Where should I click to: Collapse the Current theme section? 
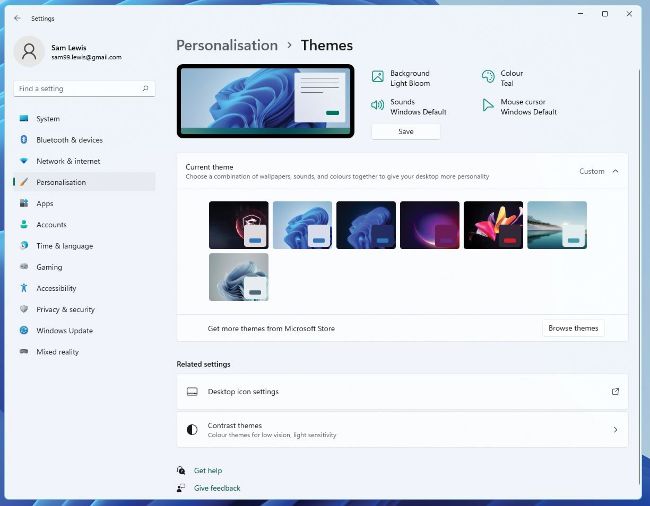click(x=615, y=171)
